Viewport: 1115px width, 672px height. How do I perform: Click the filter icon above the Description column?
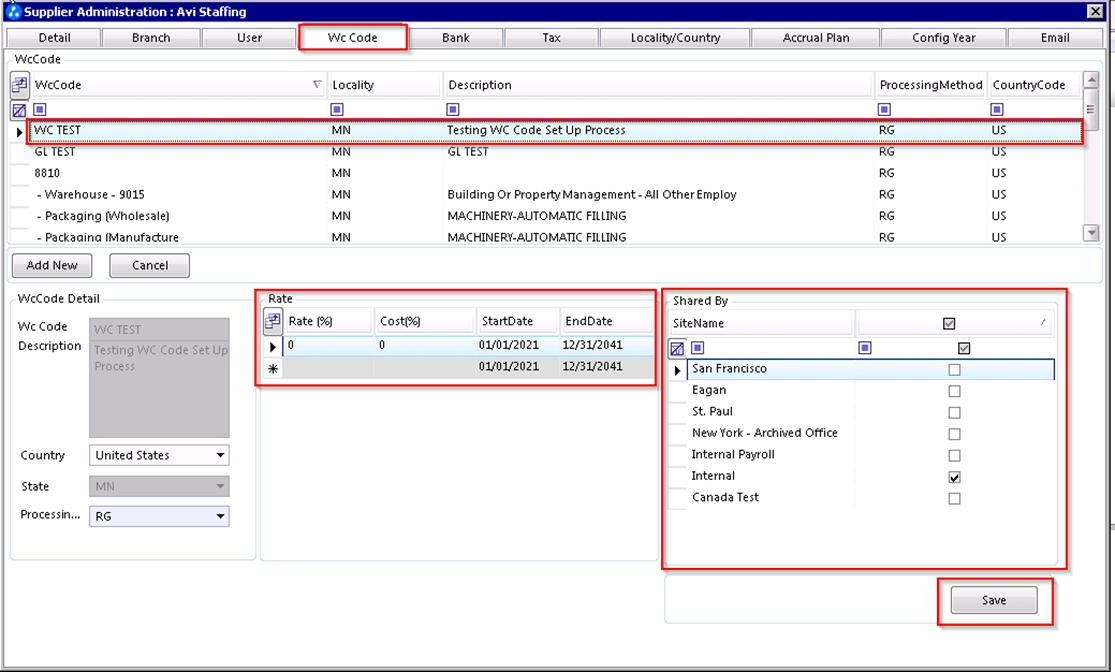click(452, 109)
